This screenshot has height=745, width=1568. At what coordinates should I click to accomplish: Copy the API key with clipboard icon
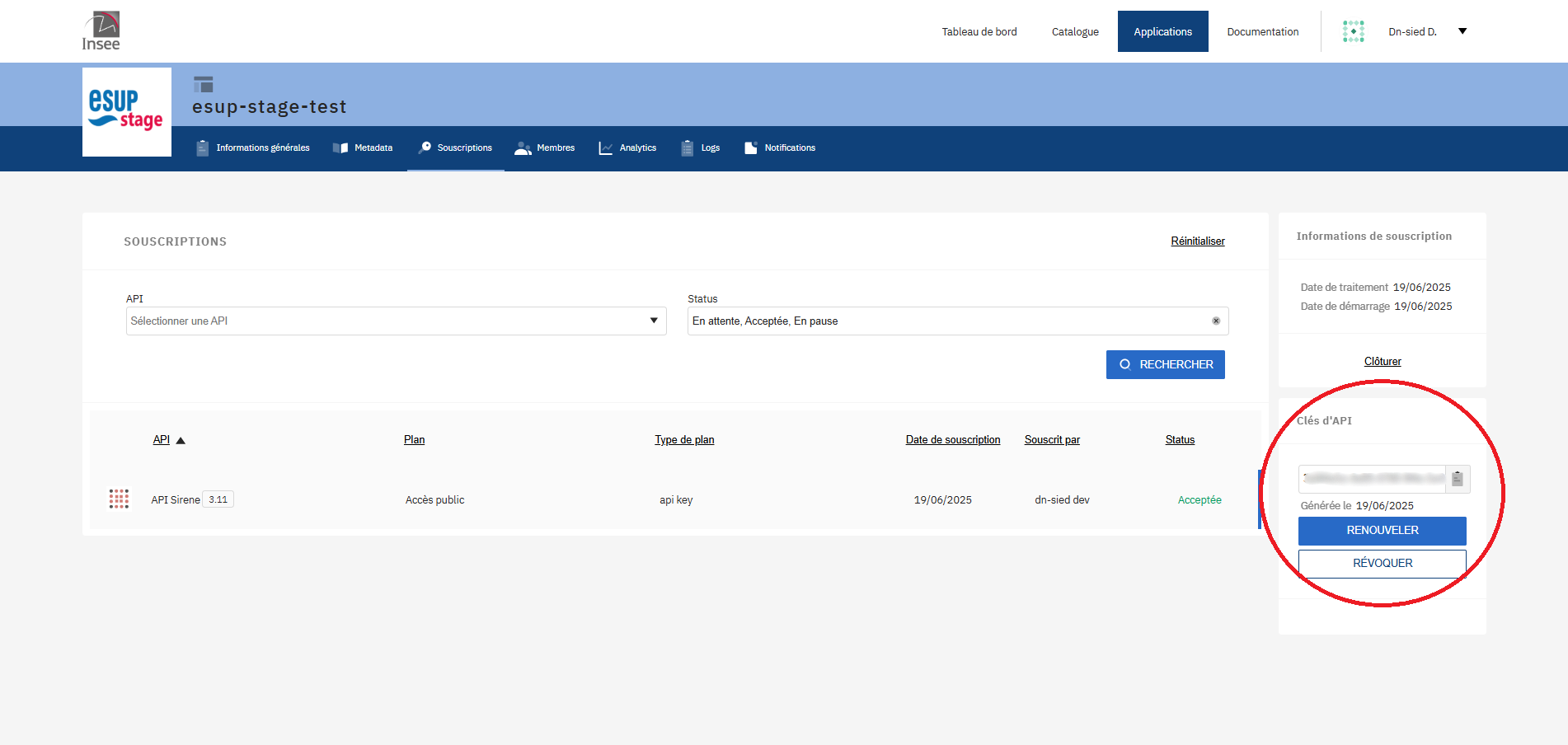[x=1457, y=479]
